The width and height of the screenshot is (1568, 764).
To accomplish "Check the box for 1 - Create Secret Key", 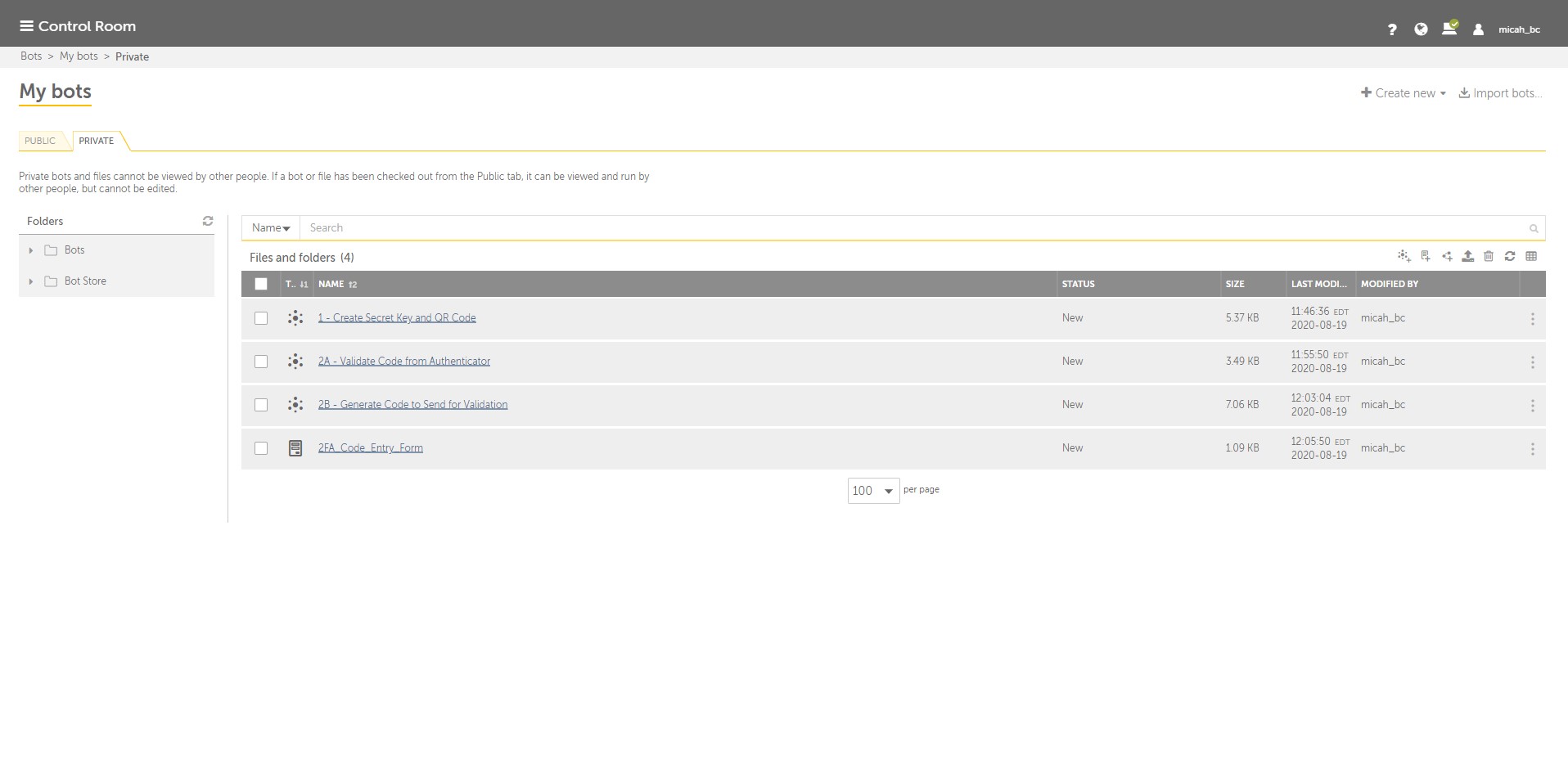I will click(261, 318).
